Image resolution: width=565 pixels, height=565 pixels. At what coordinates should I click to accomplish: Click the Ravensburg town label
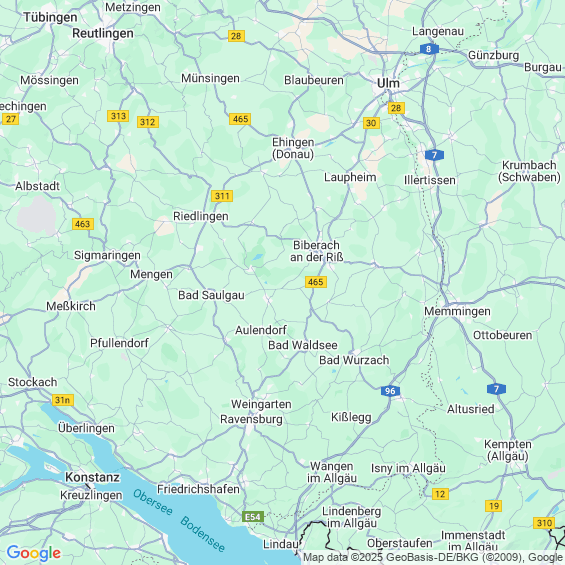(251, 419)
